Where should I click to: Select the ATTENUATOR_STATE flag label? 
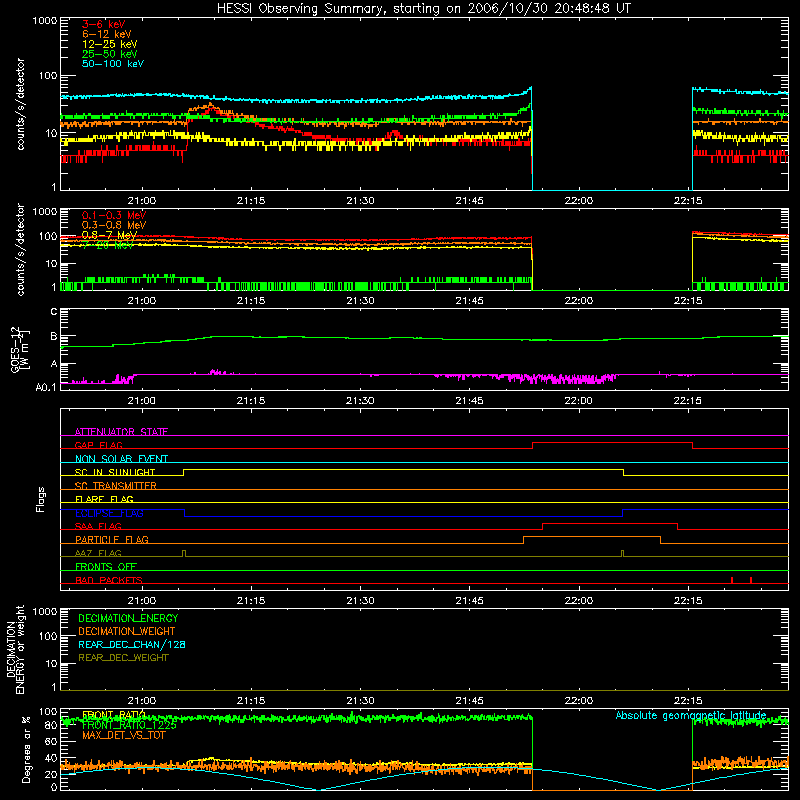[121, 432]
